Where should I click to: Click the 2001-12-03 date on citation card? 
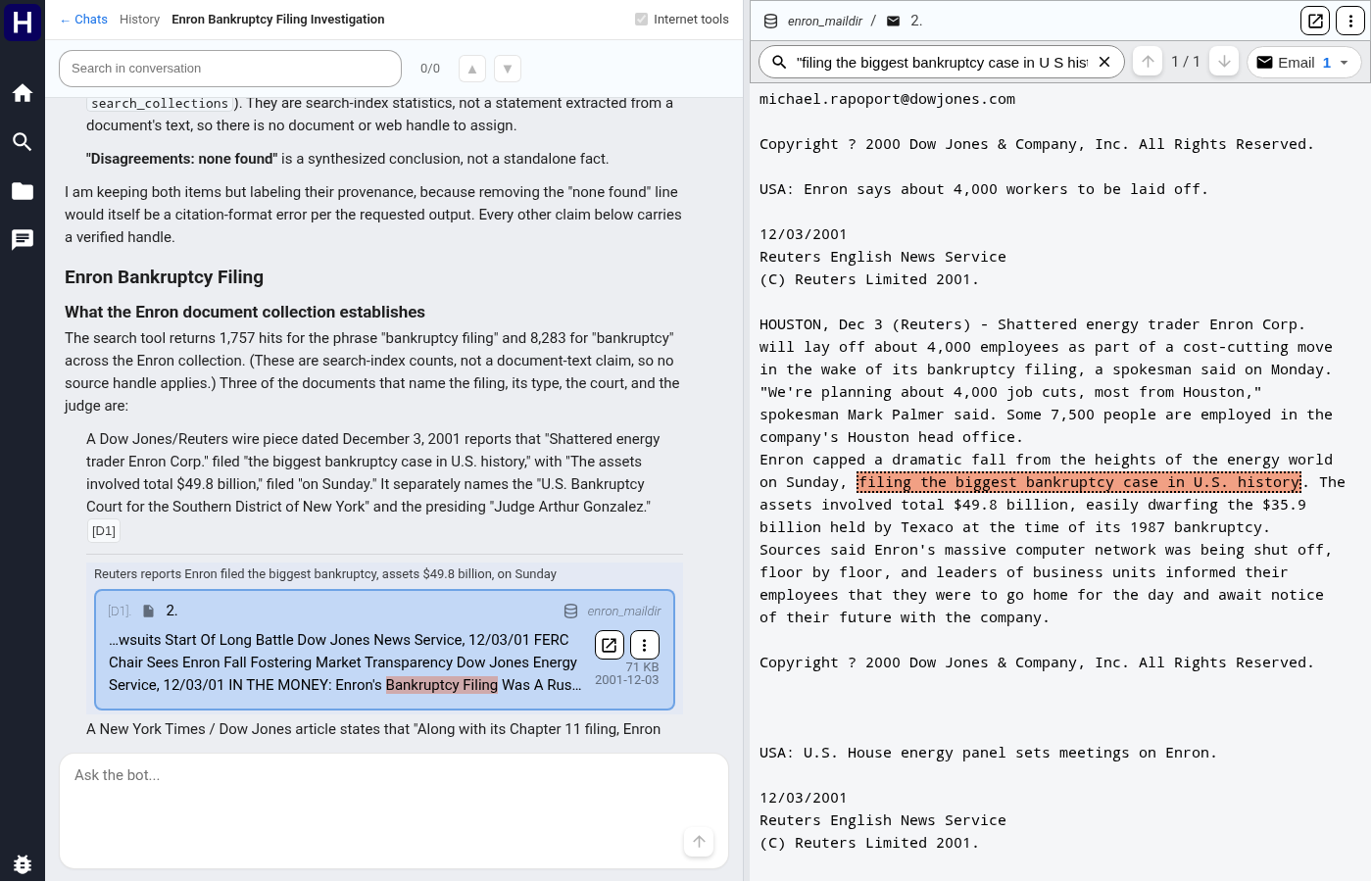point(627,680)
